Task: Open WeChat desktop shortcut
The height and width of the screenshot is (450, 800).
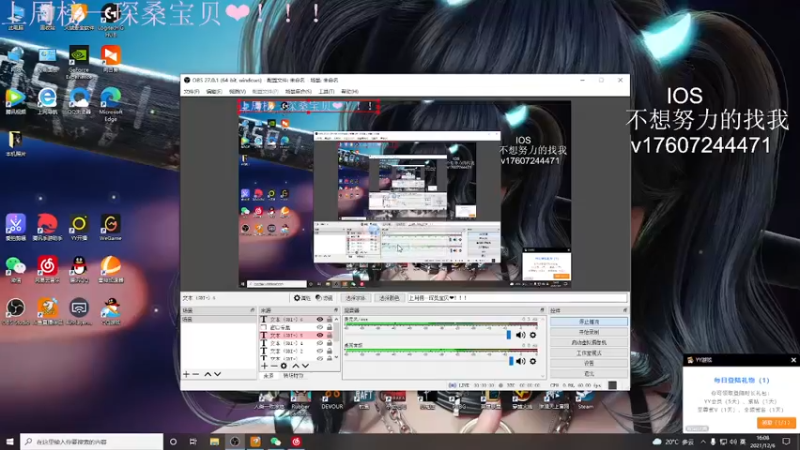Action: 16,269
